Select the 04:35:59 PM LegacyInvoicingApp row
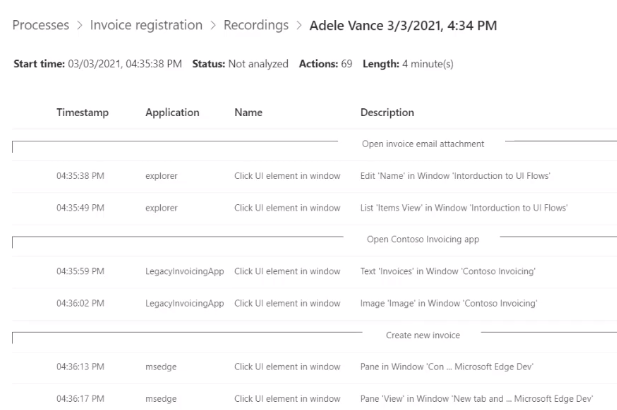This screenshot has height=410, width=617. [314, 271]
